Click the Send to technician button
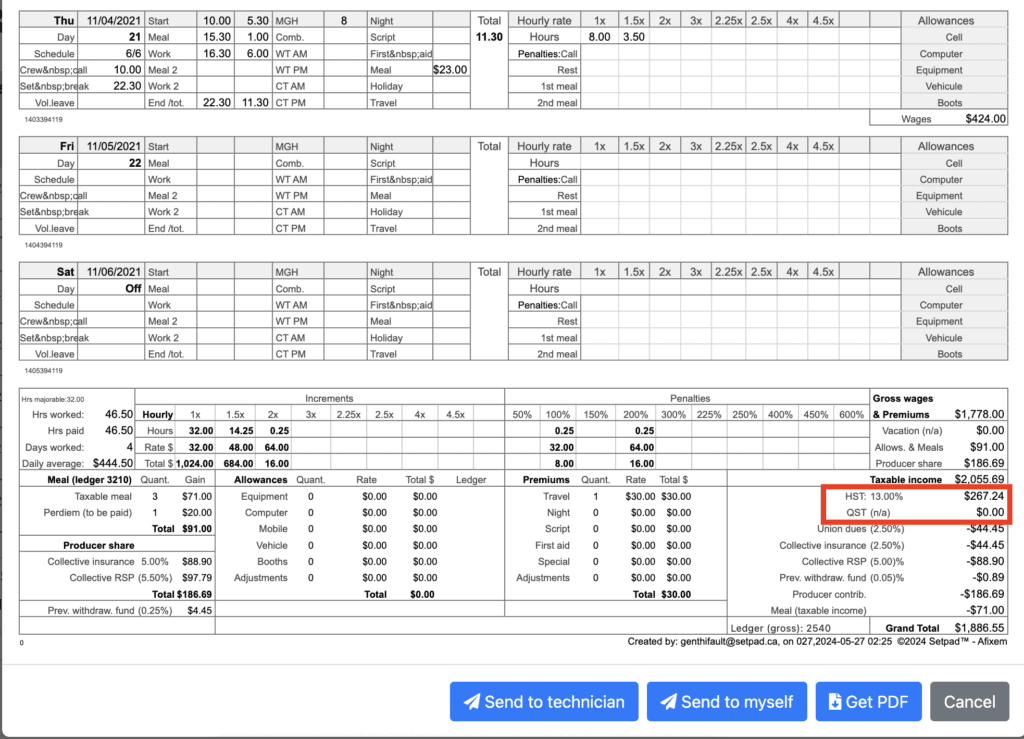The height and width of the screenshot is (739, 1024). (x=543, y=702)
